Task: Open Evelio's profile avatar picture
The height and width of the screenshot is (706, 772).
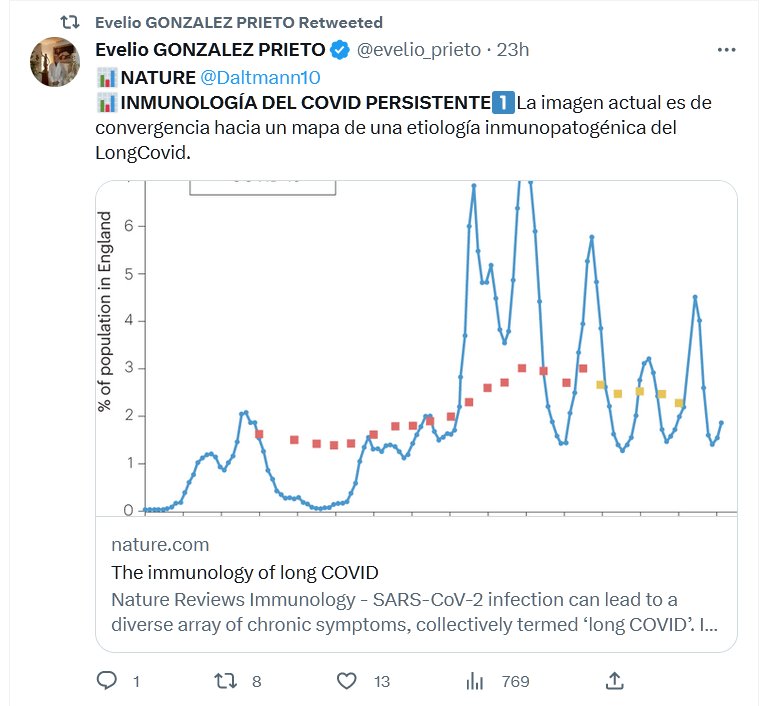Action: click(56, 62)
